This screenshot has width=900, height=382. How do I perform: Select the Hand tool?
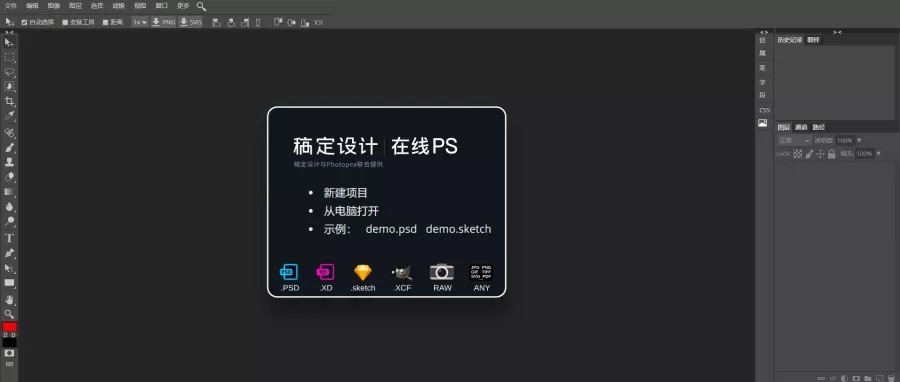tap(9, 299)
